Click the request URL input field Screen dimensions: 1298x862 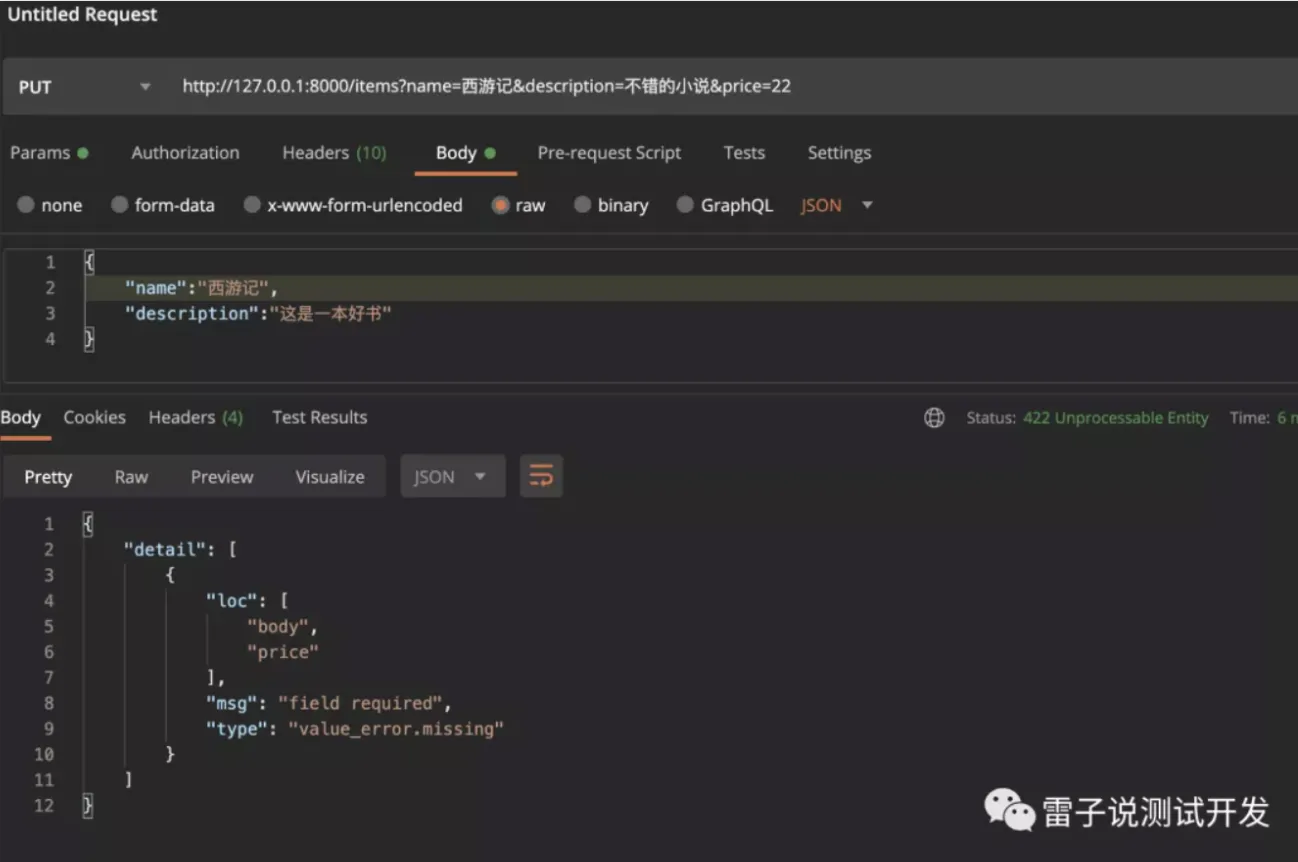(735, 87)
